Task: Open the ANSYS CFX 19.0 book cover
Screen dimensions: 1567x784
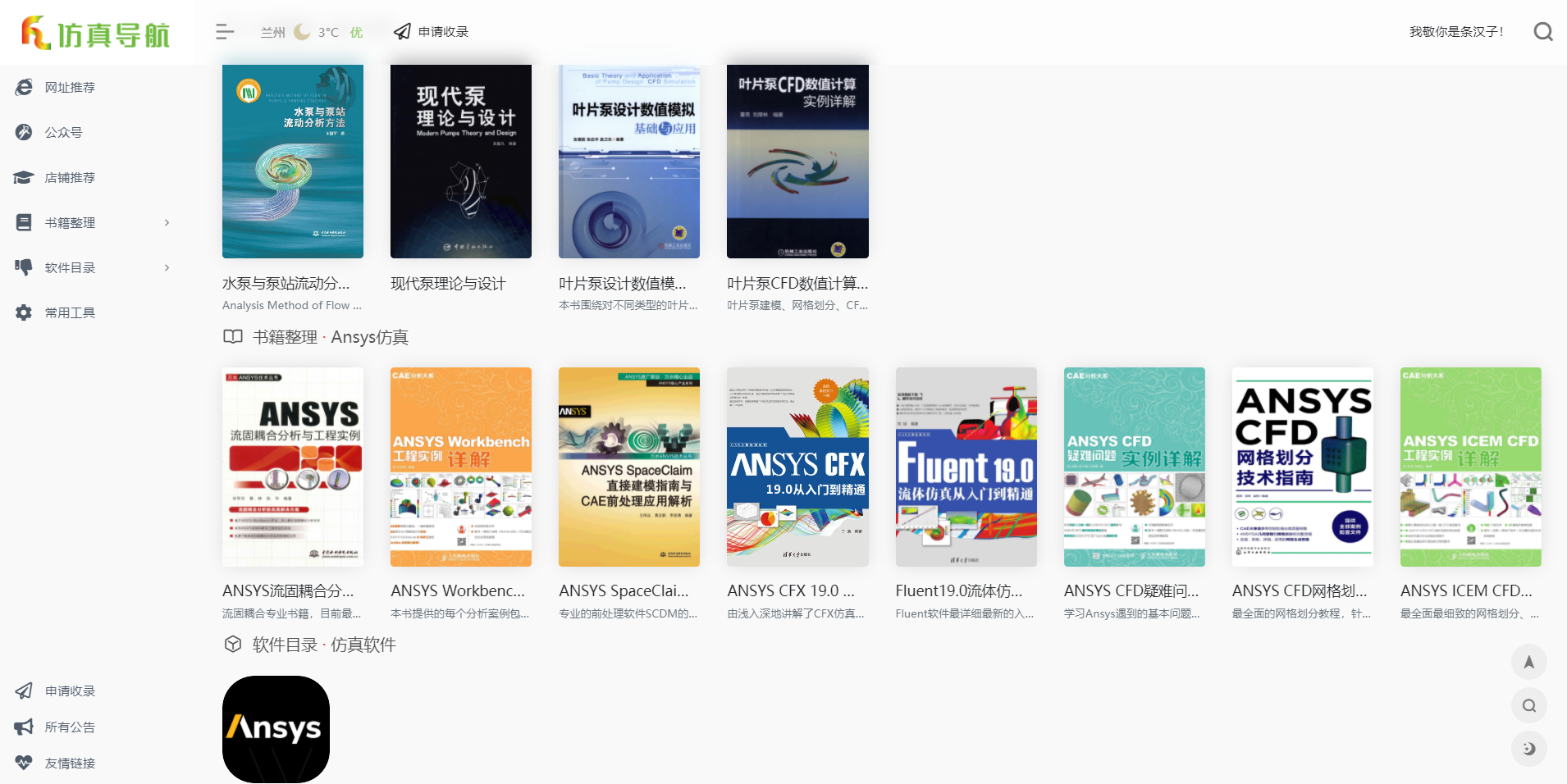Action: click(797, 467)
